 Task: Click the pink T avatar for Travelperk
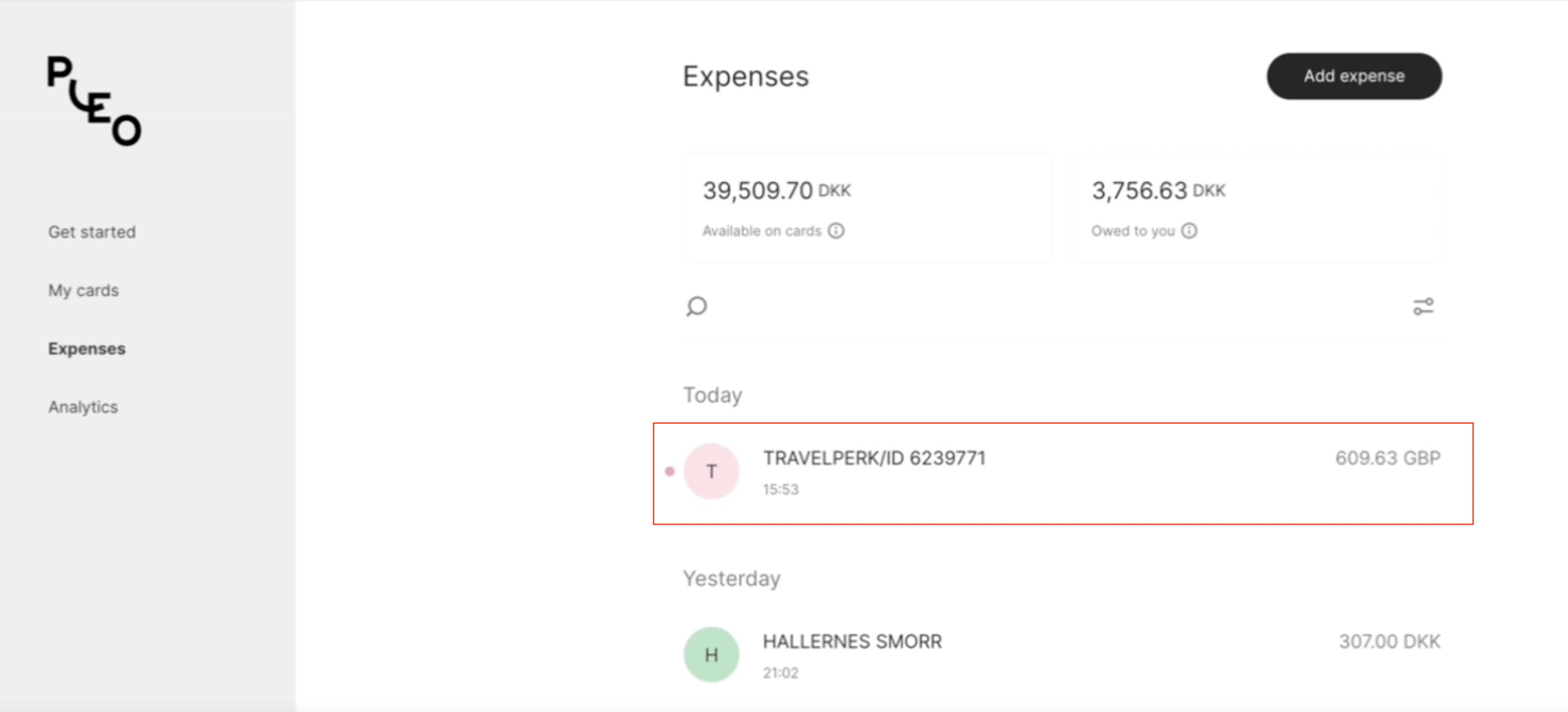711,471
